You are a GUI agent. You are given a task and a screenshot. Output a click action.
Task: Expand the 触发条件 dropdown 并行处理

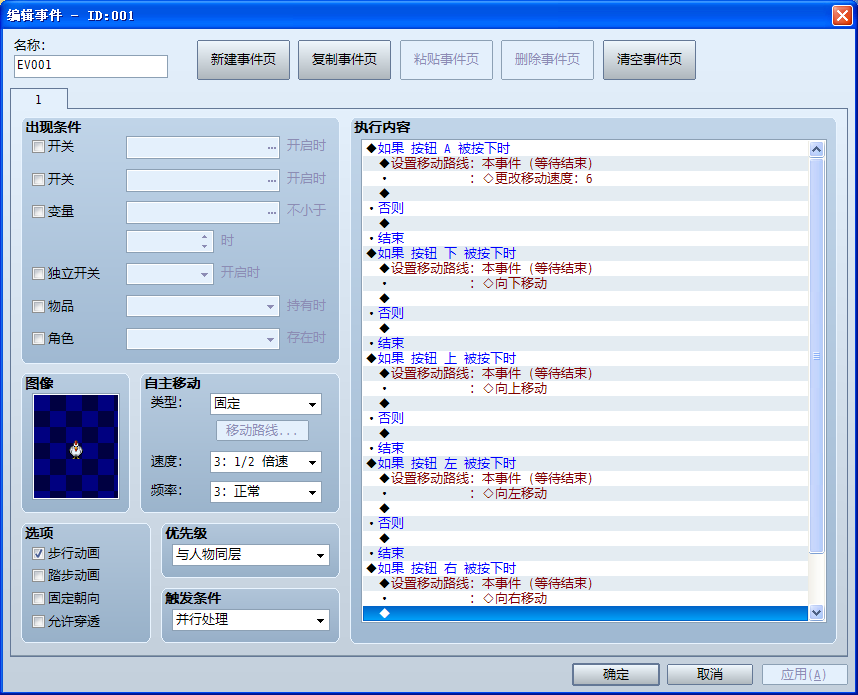point(251,620)
